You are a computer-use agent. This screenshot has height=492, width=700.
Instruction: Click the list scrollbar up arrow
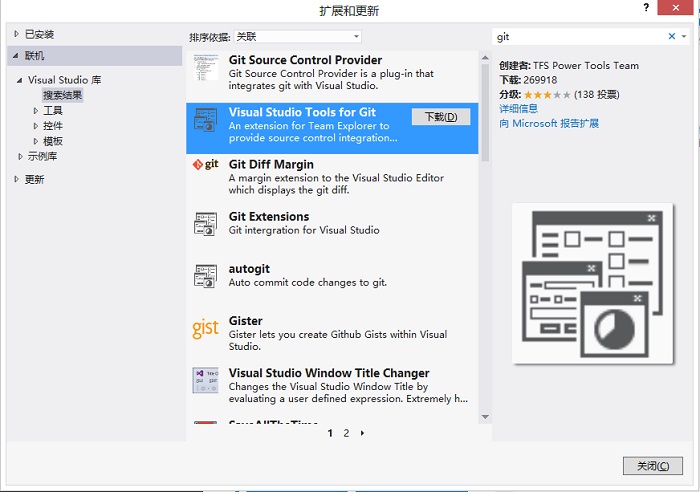(x=485, y=58)
